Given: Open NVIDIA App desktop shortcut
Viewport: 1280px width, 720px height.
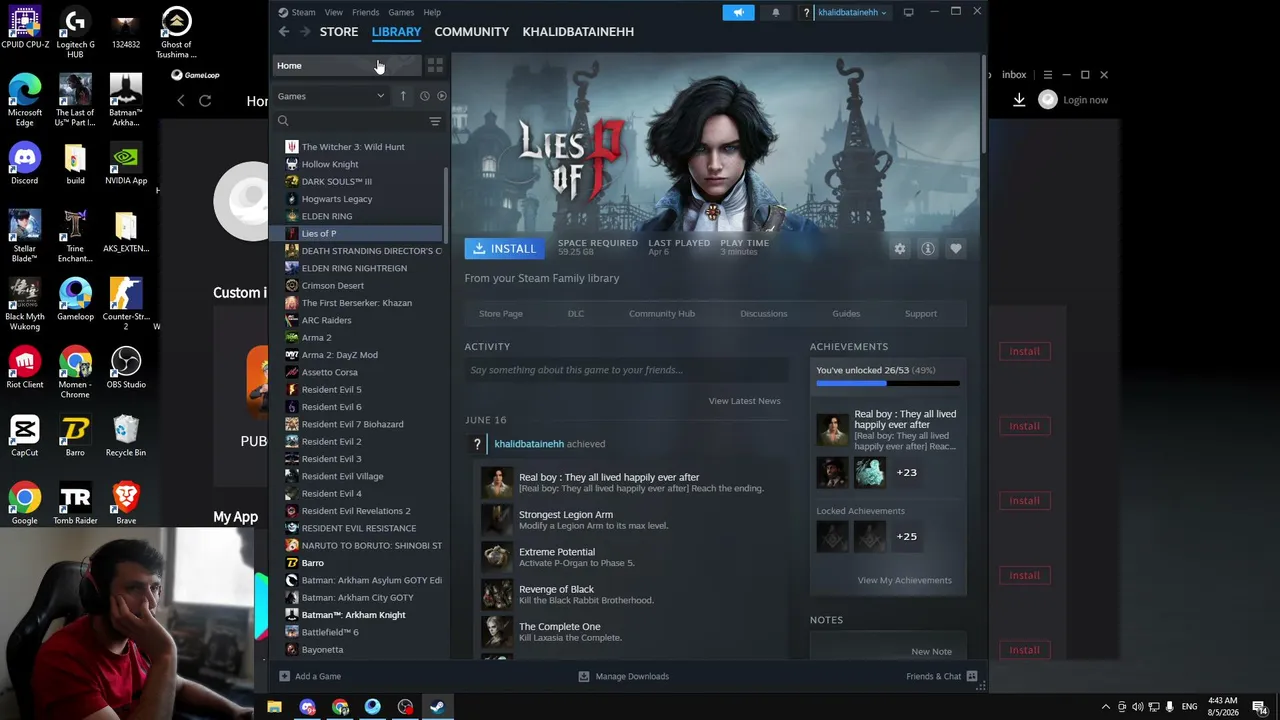Looking at the screenshot, I should pos(126,163).
